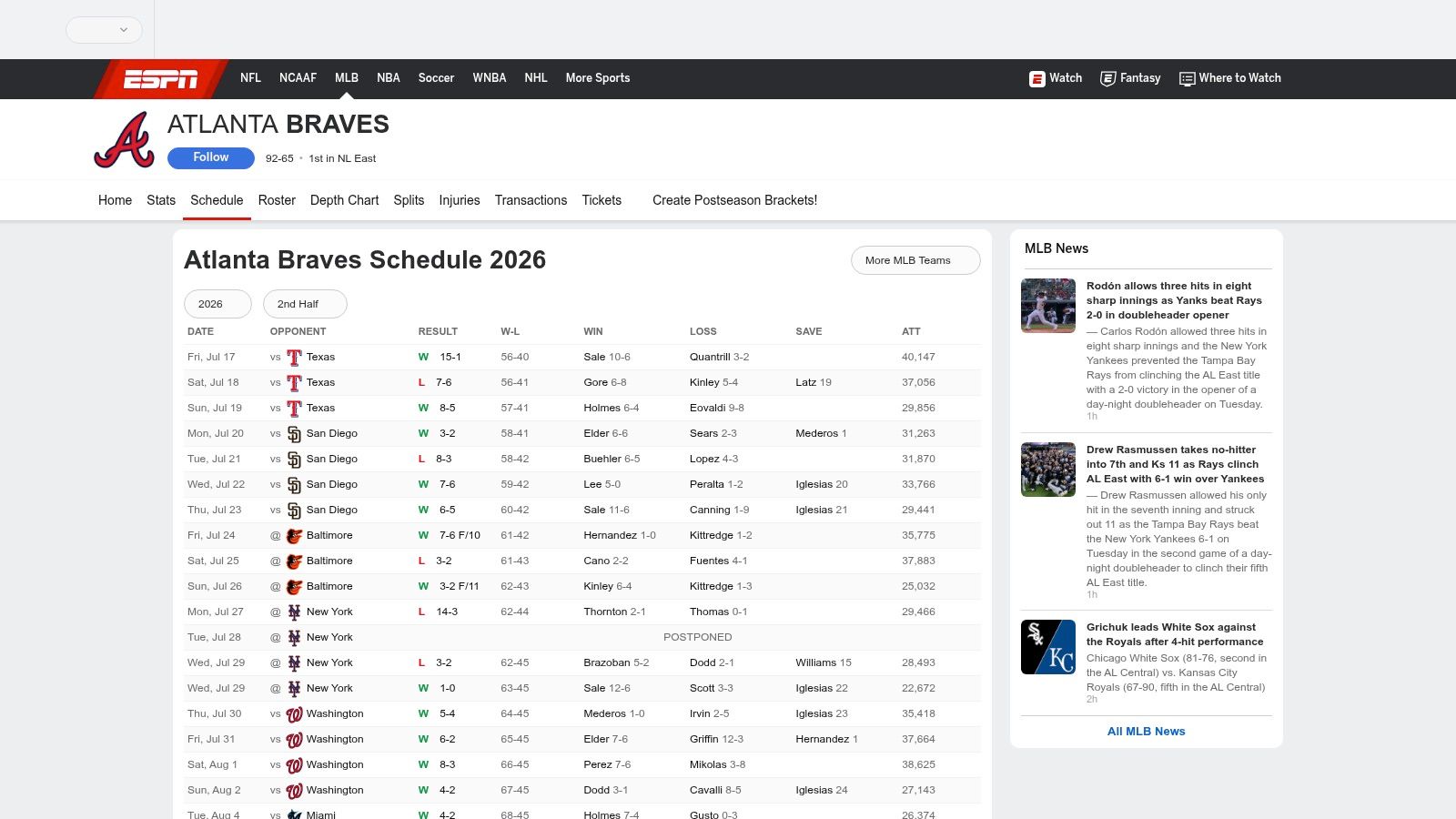Click Mederos in Mon, Jul 20 save column
Screen dimensions: 1456x819
click(816, 434)
